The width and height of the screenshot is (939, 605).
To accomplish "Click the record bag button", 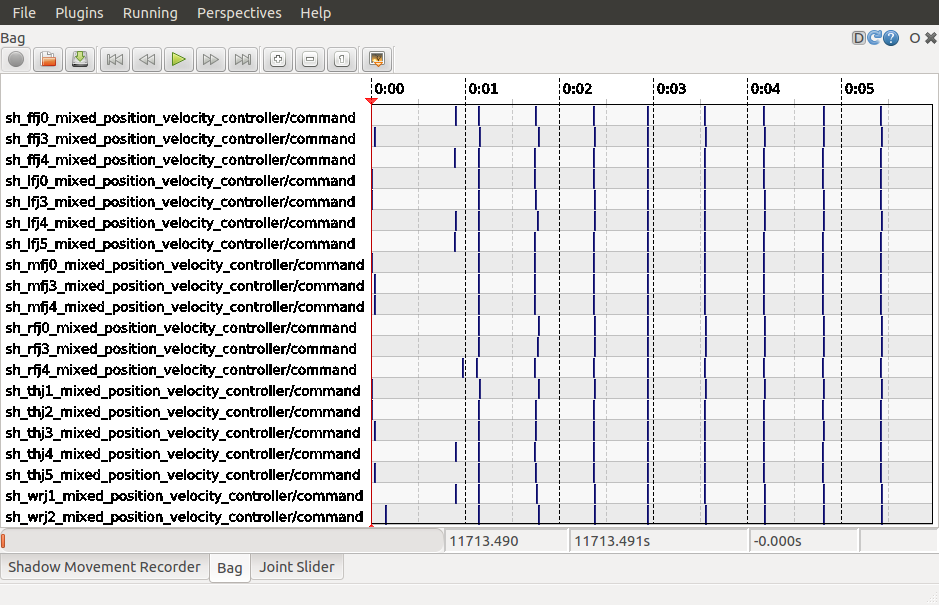I will (16, 59).
